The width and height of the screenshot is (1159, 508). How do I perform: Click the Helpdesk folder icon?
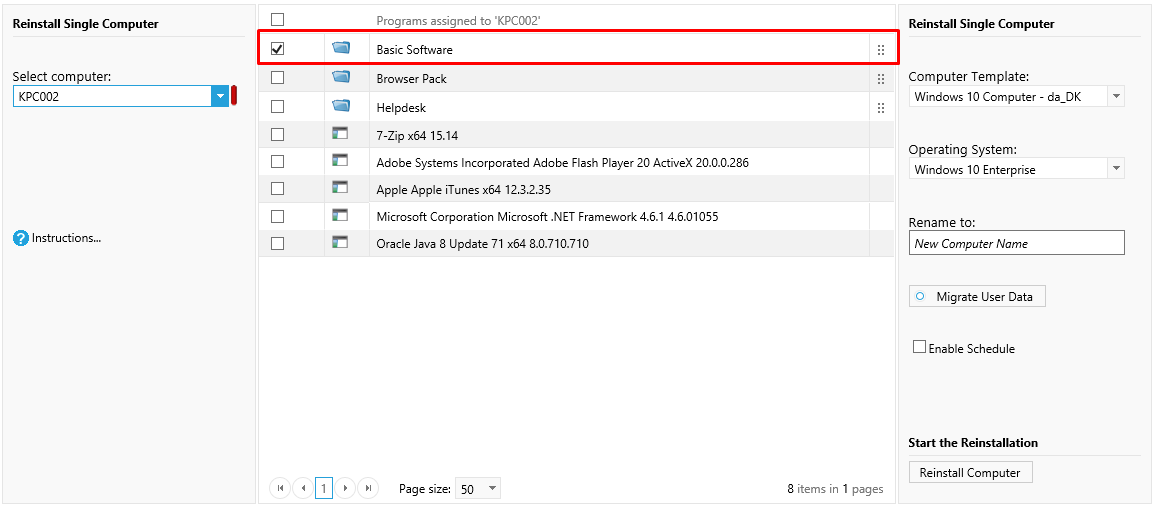[x=342, y=106]
